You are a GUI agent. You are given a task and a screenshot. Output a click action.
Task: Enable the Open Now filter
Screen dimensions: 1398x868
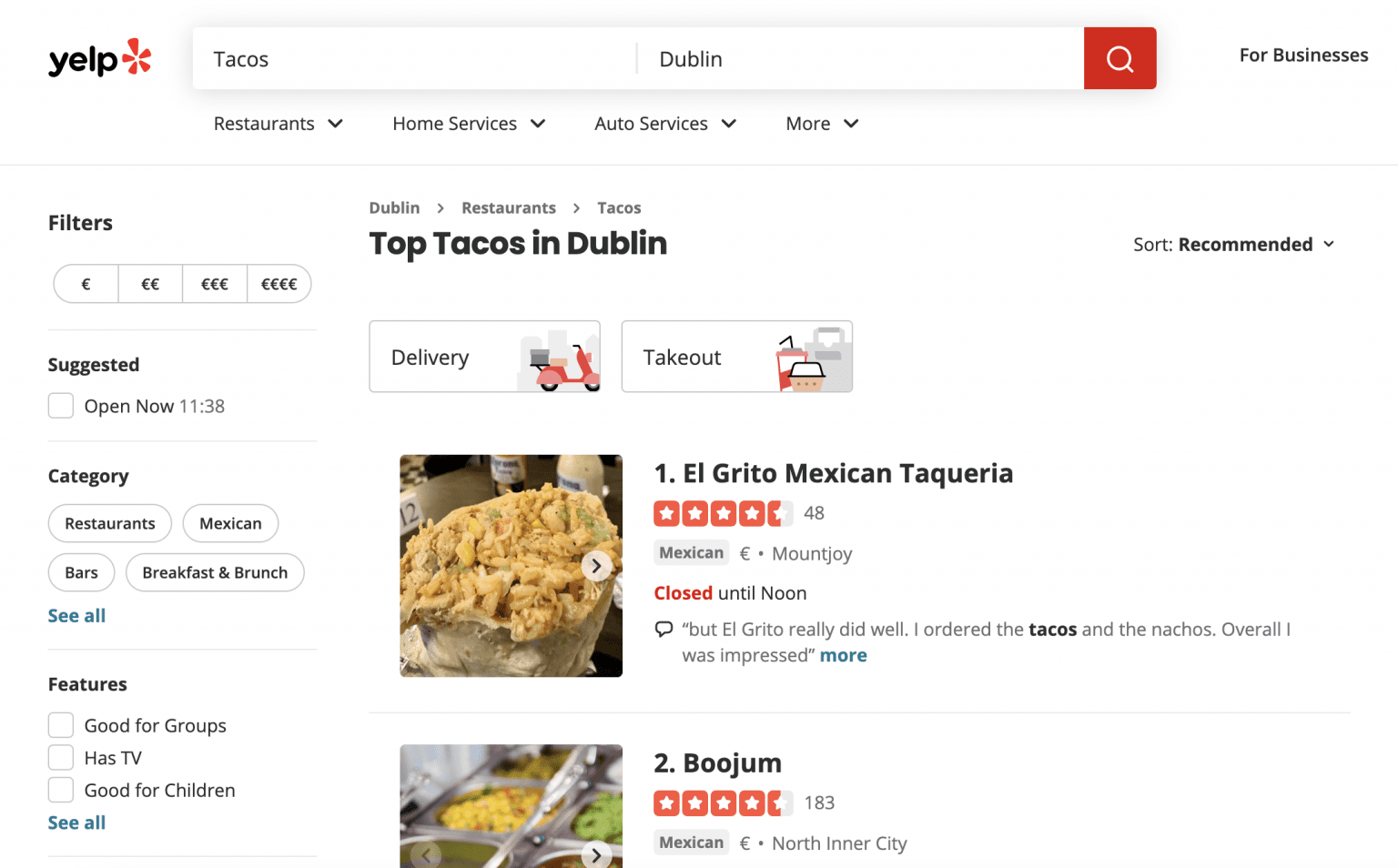pyautogui.click(x=60, y=405)
